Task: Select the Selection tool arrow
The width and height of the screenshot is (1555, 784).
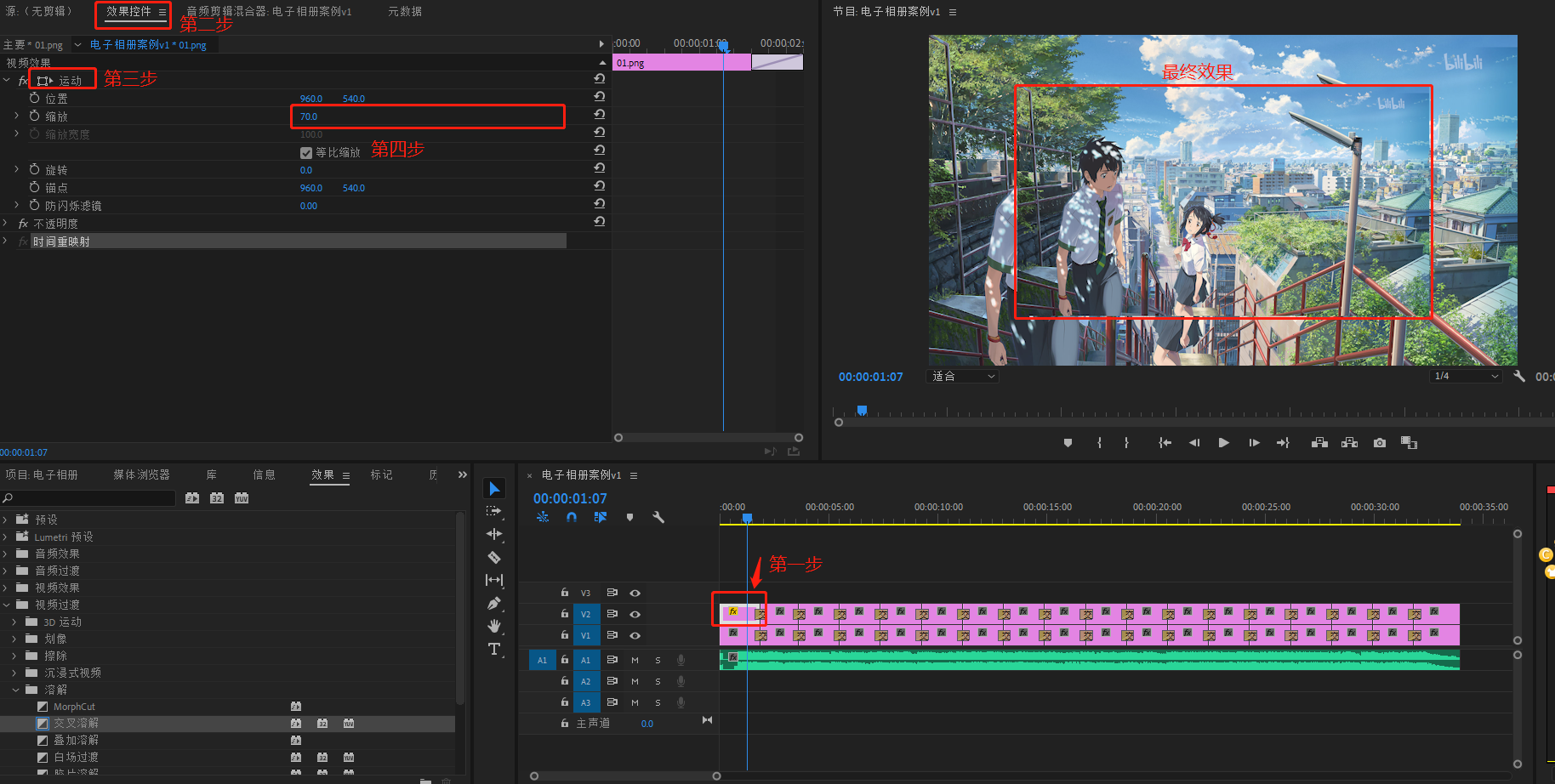Action: [x=494, y=488]
